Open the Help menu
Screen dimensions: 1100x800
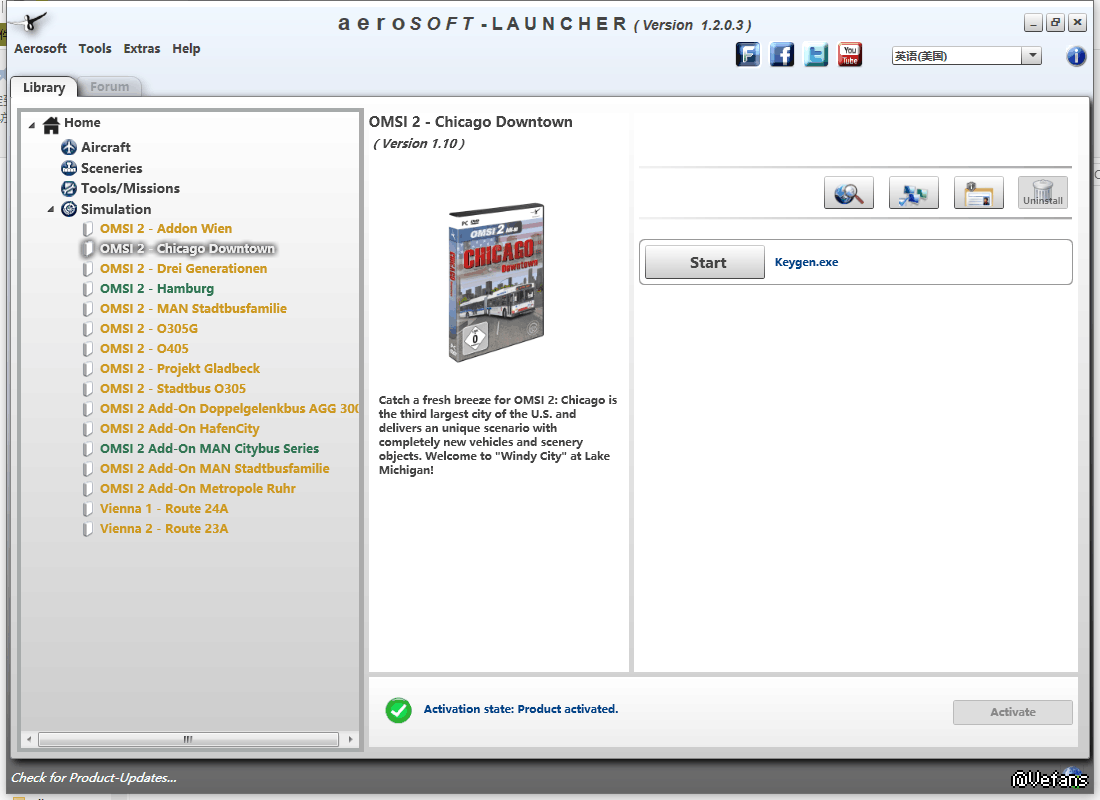[x=186, y=48]
